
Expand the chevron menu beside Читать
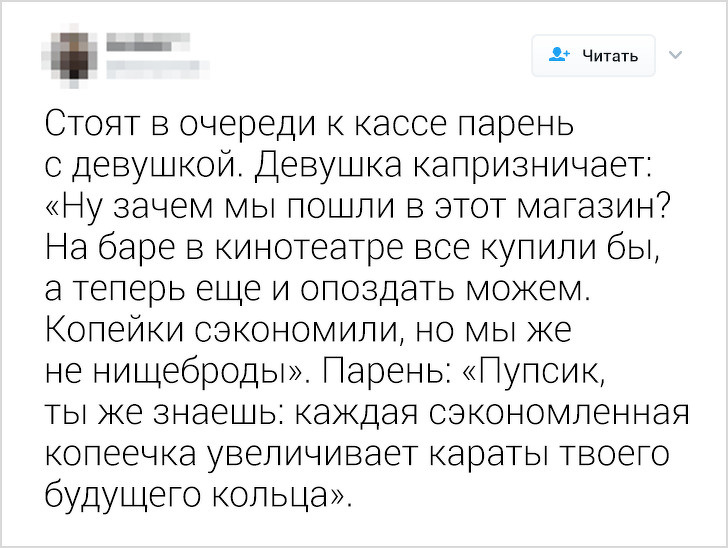point(673,54)
